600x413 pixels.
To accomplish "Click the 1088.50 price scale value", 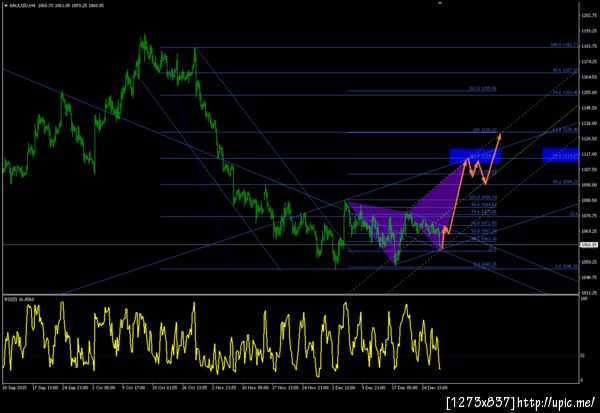I will pos(589,200).
